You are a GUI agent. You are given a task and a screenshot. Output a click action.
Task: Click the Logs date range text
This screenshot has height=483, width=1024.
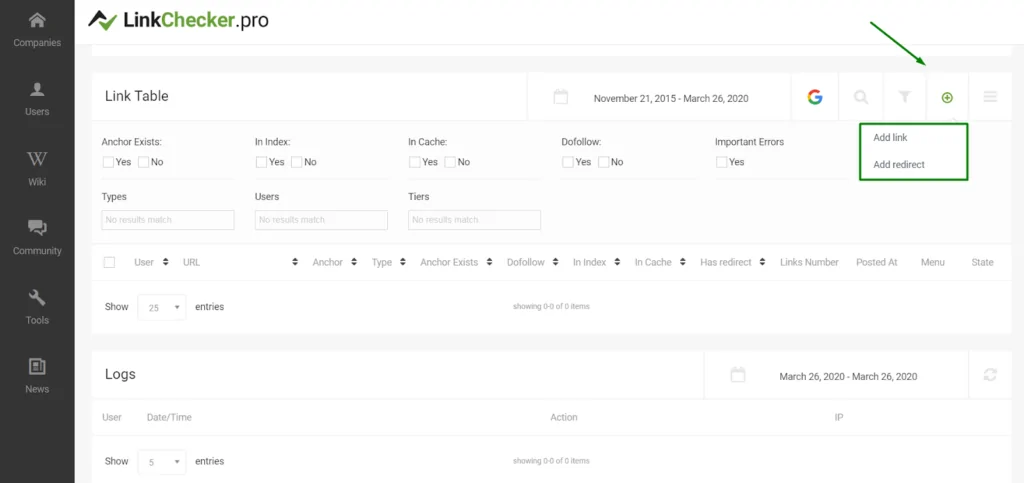click(848, 377)
